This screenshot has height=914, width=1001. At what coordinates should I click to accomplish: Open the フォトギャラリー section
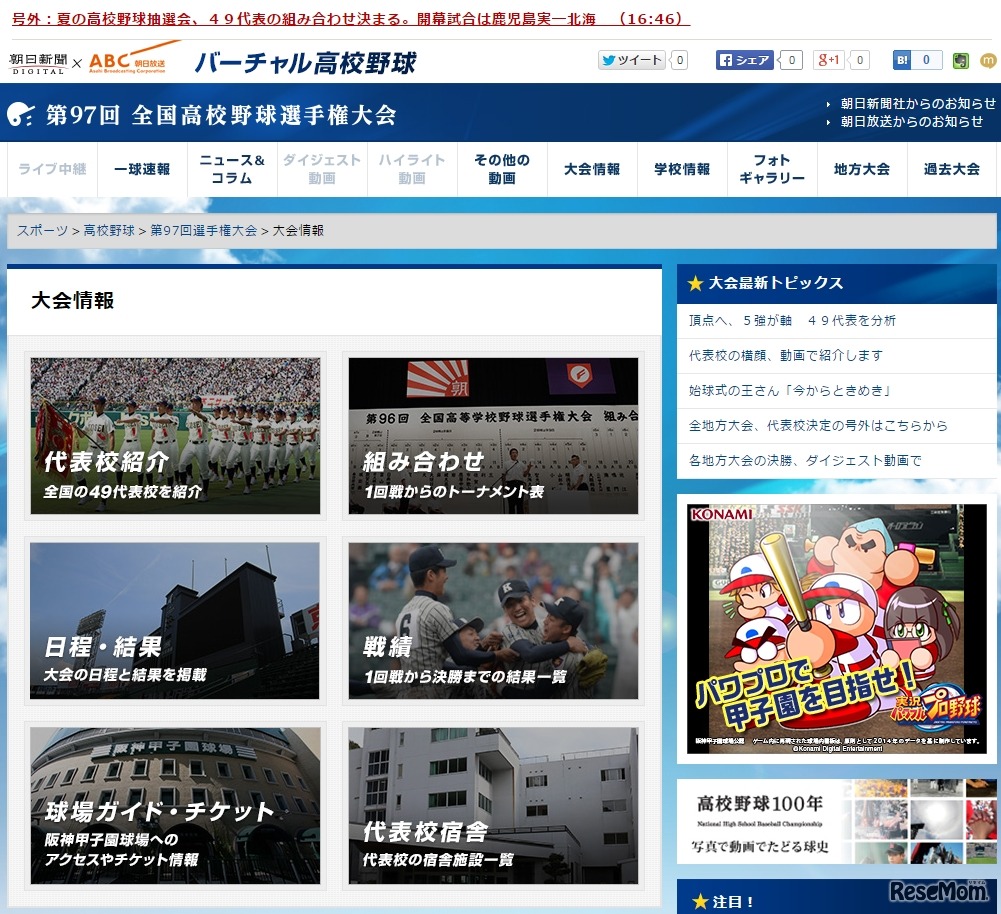click(774, 170)
